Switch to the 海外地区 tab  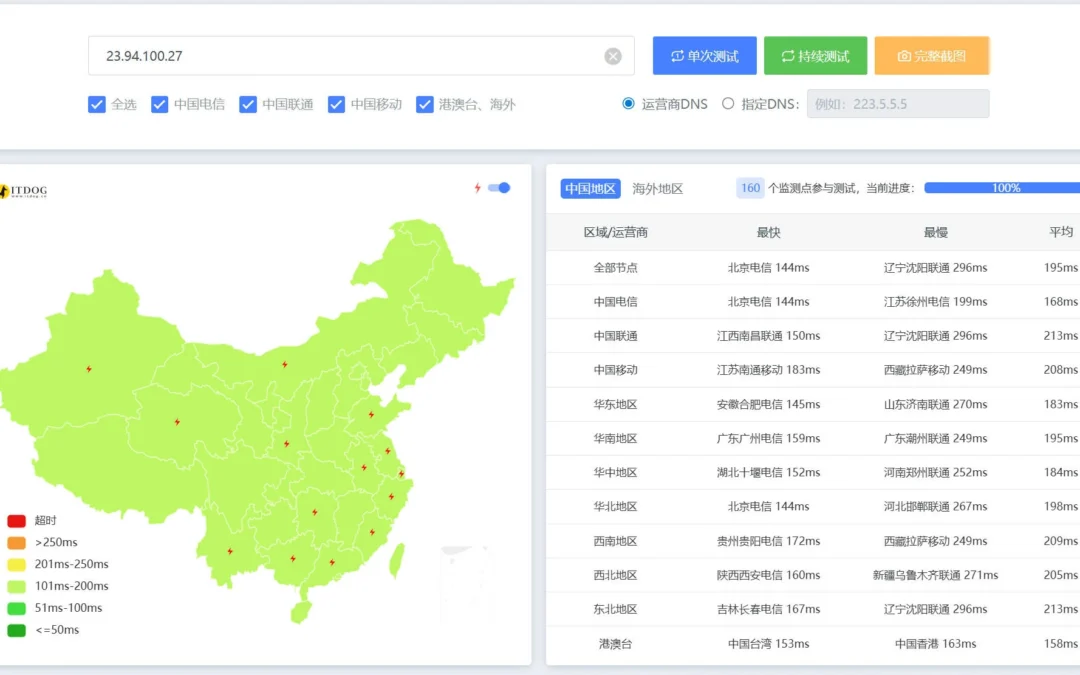pos(658,188)
